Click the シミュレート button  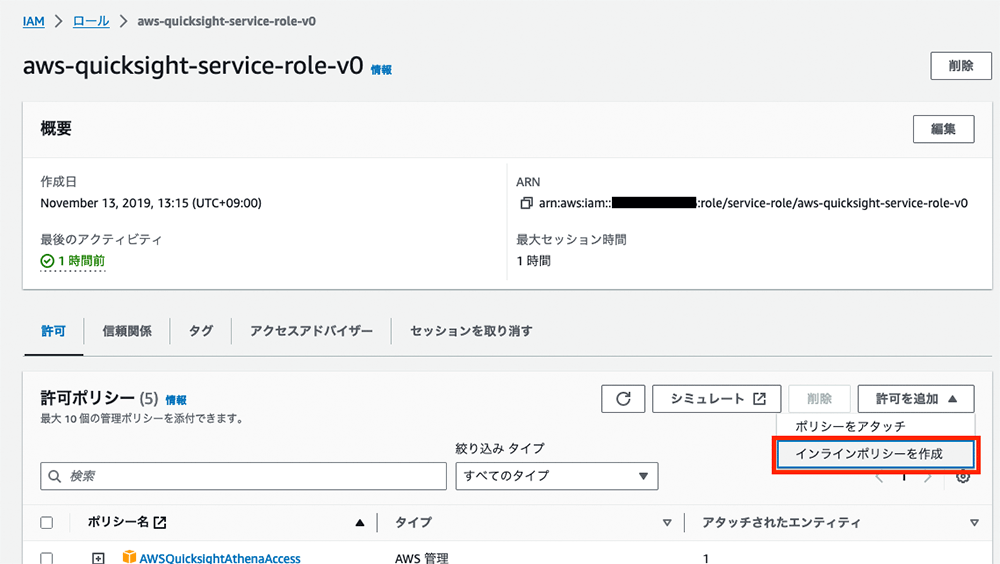point(717,399)
